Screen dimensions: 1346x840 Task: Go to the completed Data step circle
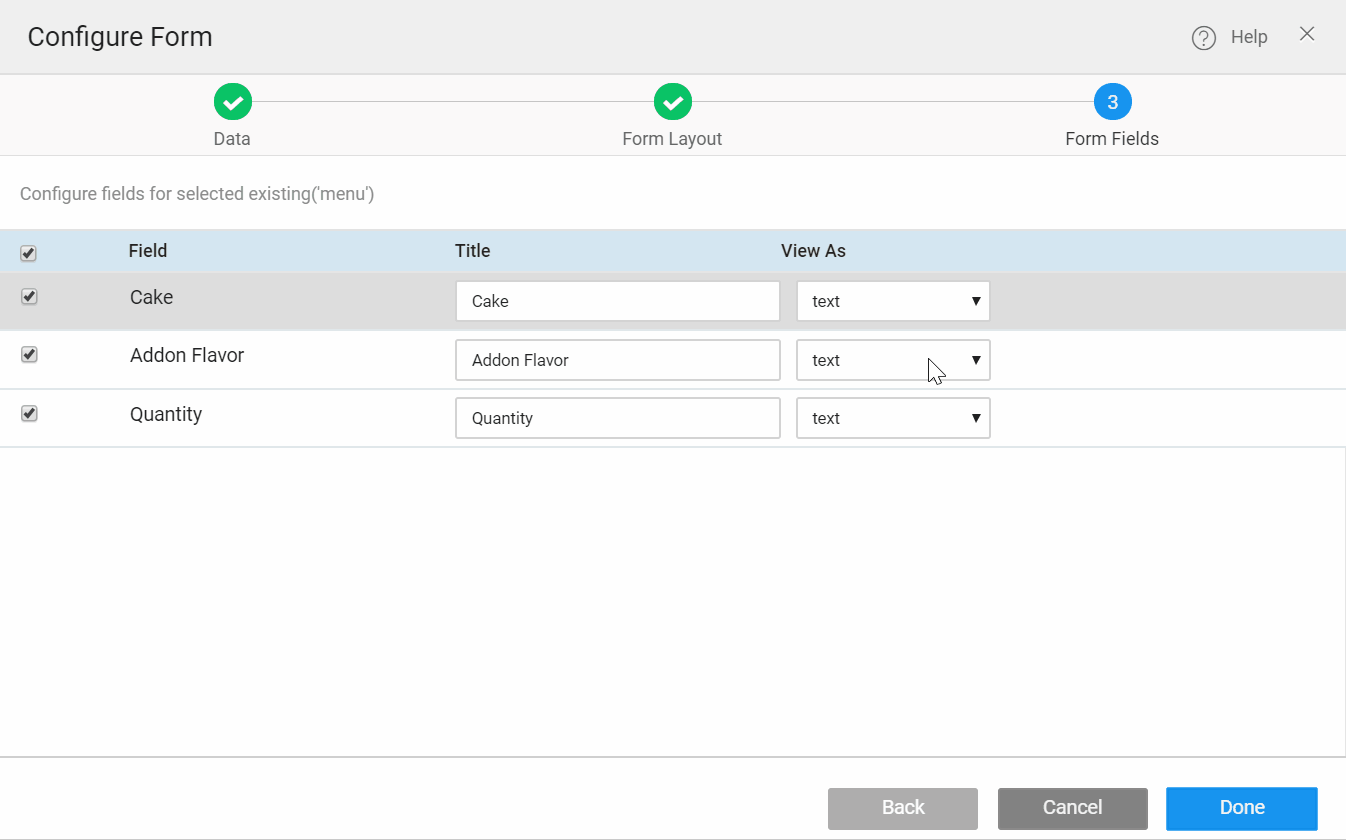(232, 101)
